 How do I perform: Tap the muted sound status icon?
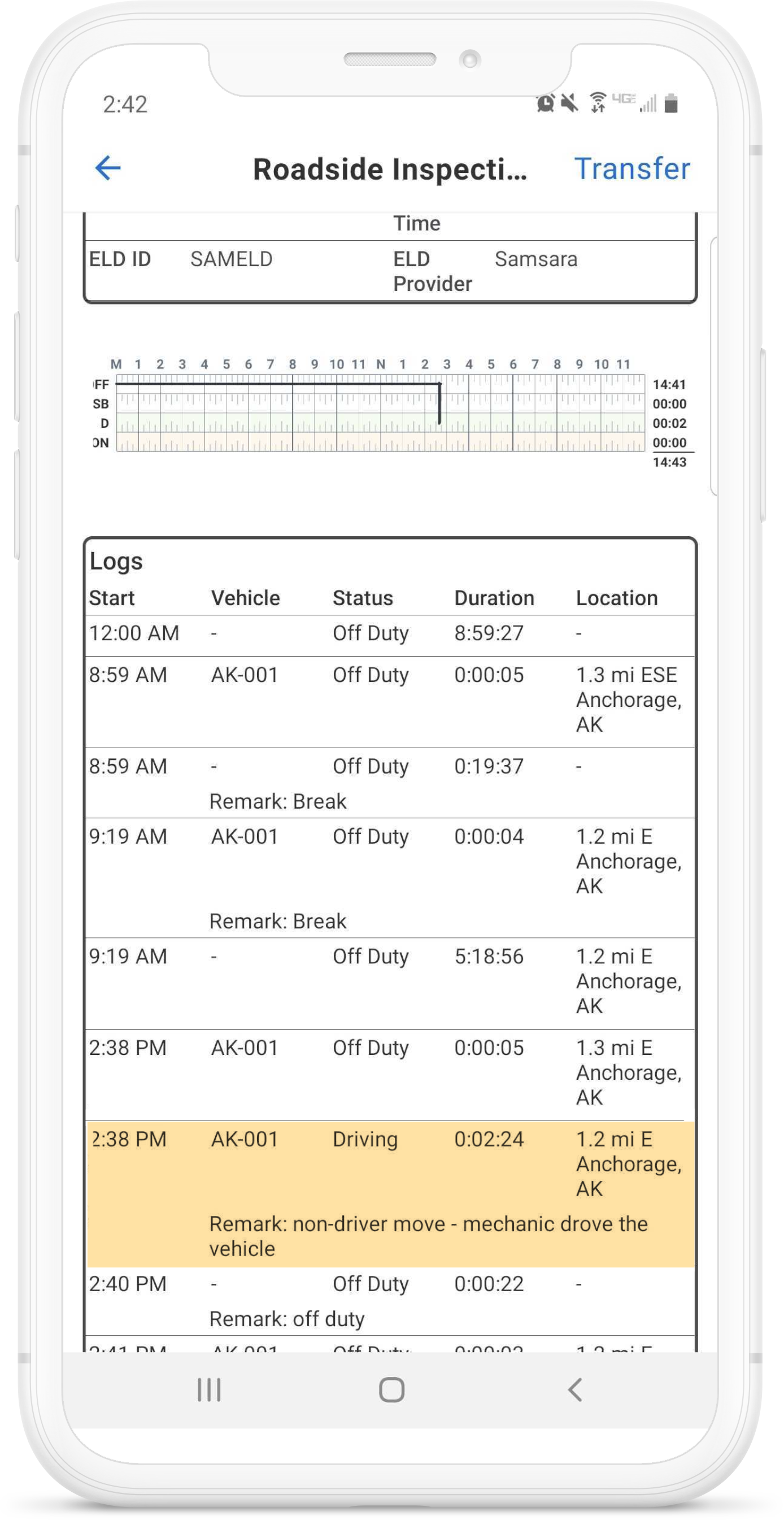[x=570, y=103]
